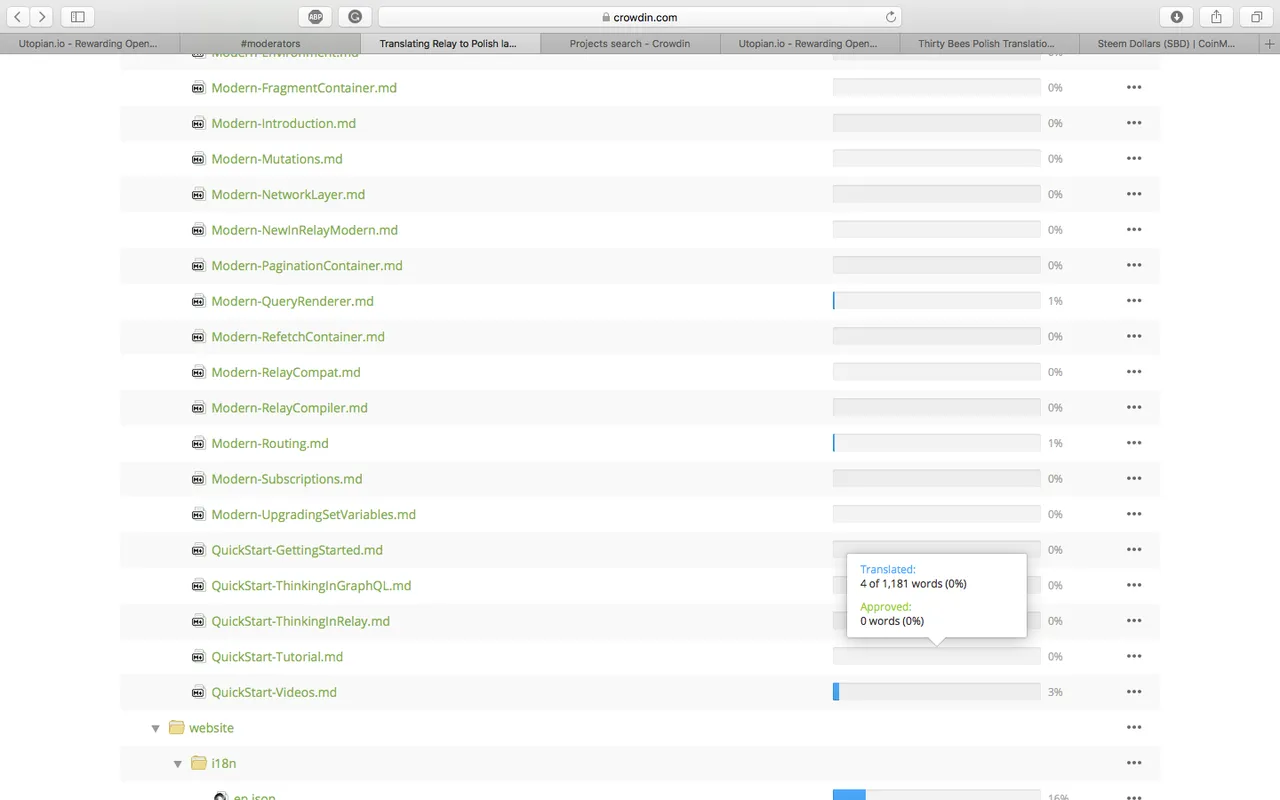This screenshot has width=1280, height=800.
Task: Open Modern-Subscriptions.md file
Action: (x=286, y=479)
